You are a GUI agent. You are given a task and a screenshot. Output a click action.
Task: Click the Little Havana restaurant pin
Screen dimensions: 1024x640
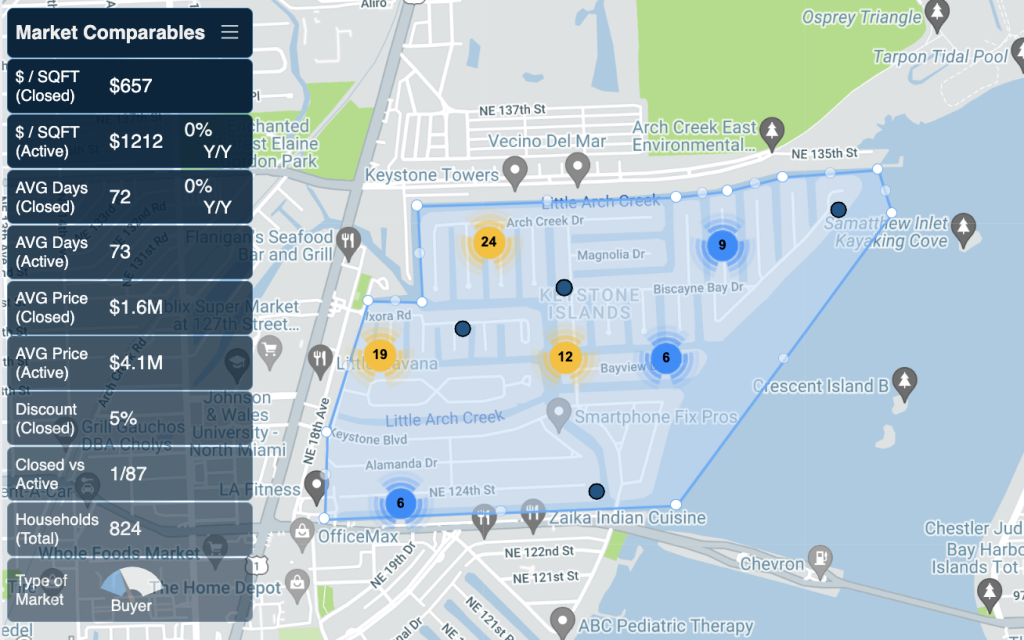(x=320, y=362)
